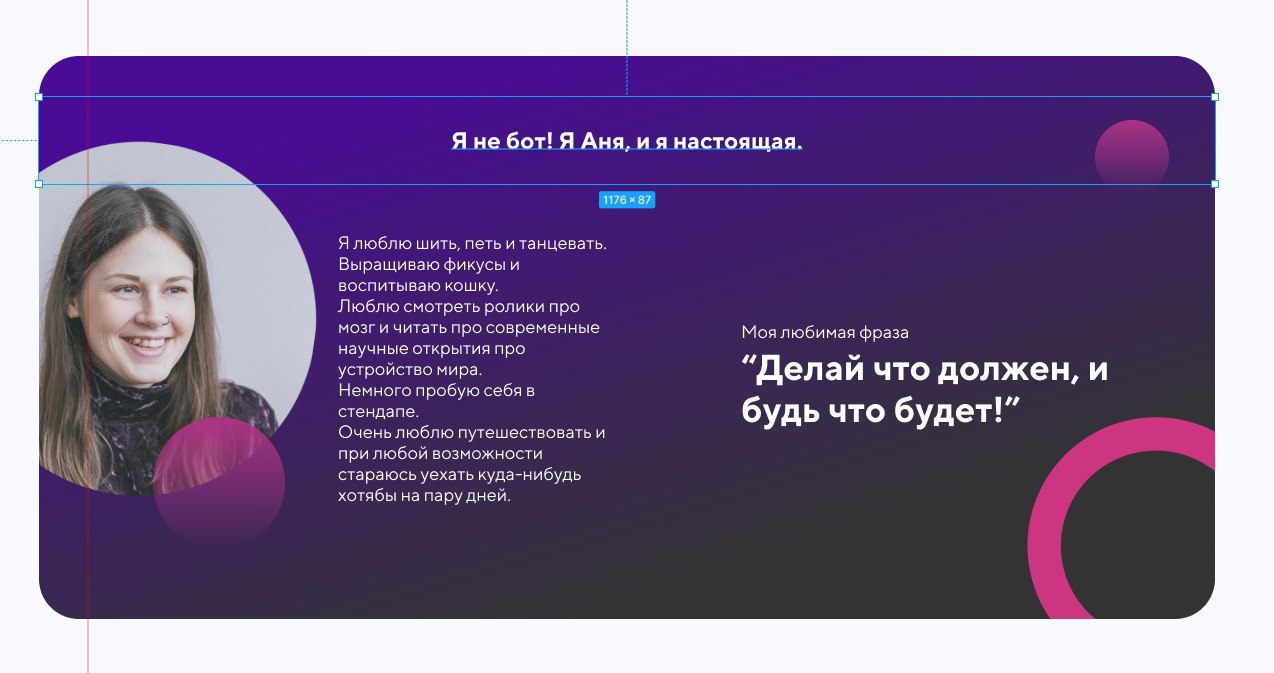
Task: Select the small pink circle near the heading
Action: pyautogui.click(x=1132, y=156)
